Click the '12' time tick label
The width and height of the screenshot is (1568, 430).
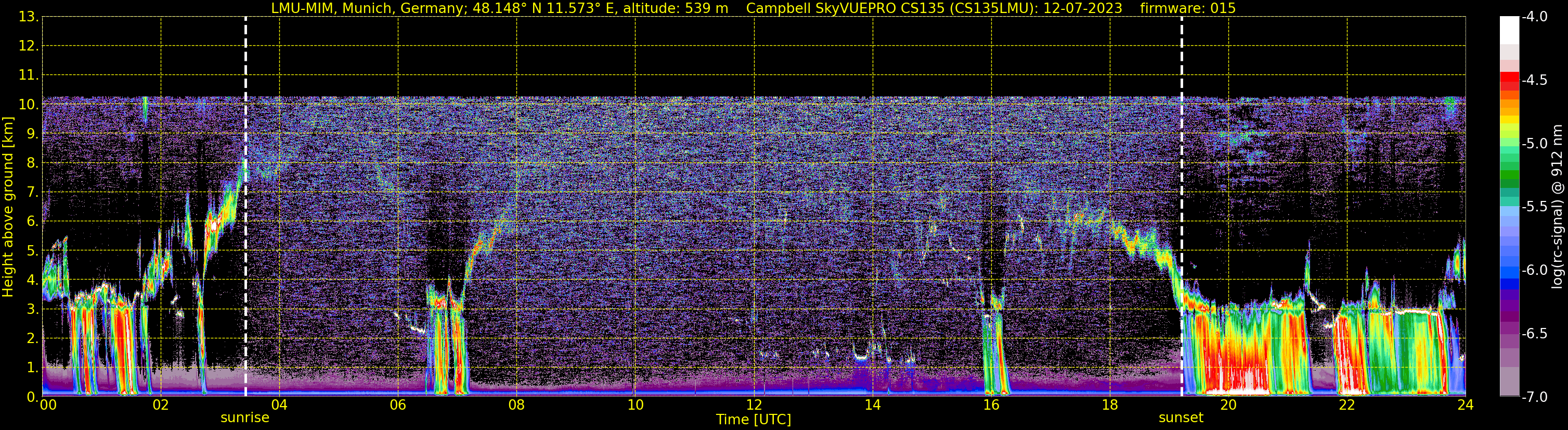[754, 405]
